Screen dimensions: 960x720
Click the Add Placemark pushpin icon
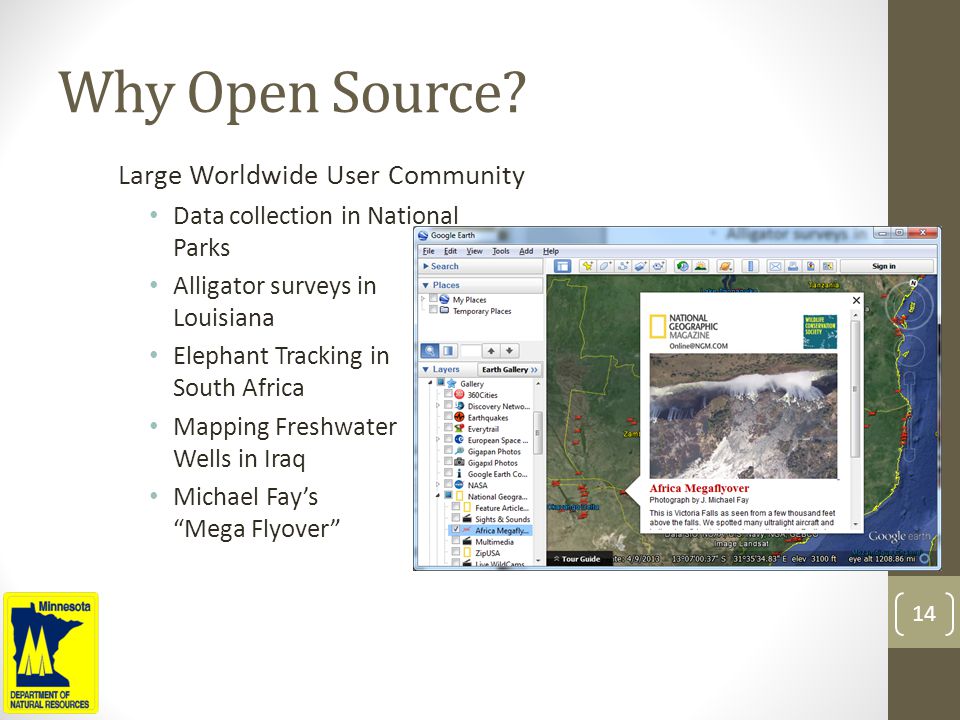pos(587,266)
